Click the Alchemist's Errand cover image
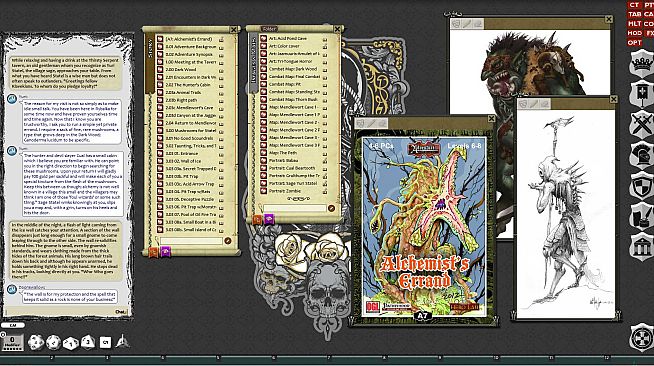The height and width of the screenshot is (366, 654). click(423, 226)
